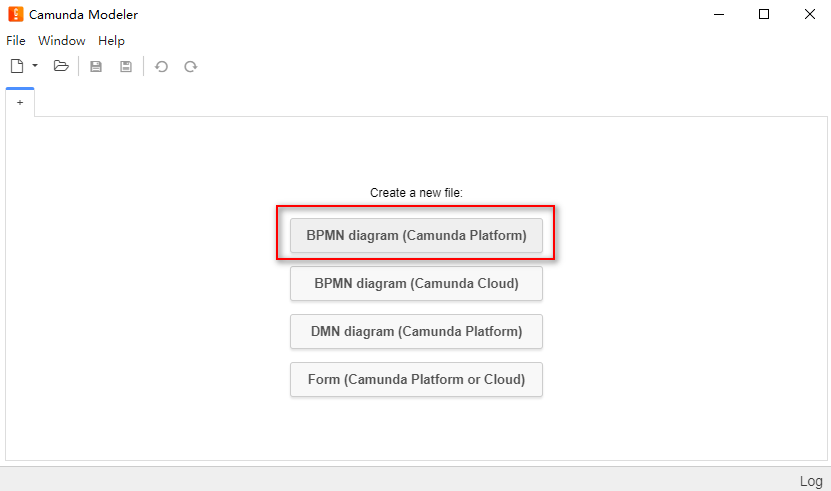Create DMN diagram (Camunda Platform)

416,331
